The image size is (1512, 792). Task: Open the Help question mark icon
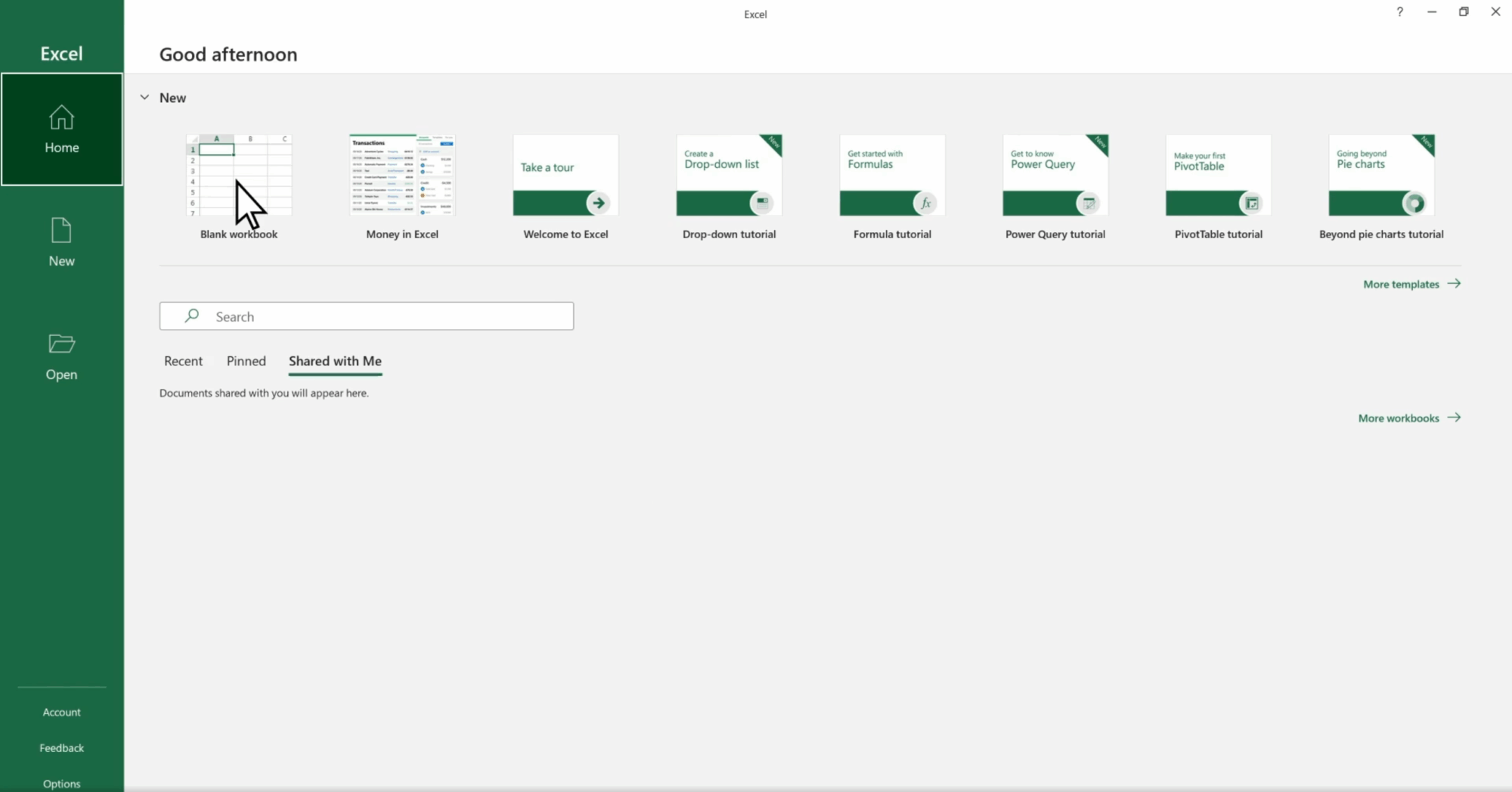pos(1399,12)
